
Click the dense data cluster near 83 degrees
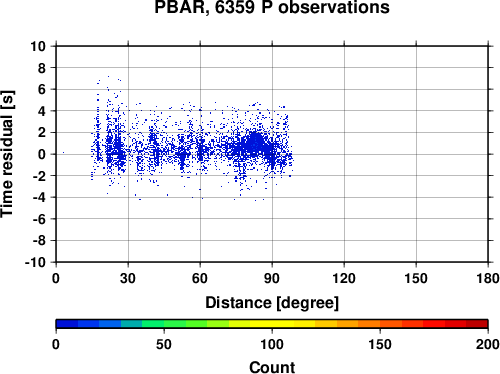tap(255, 143)
